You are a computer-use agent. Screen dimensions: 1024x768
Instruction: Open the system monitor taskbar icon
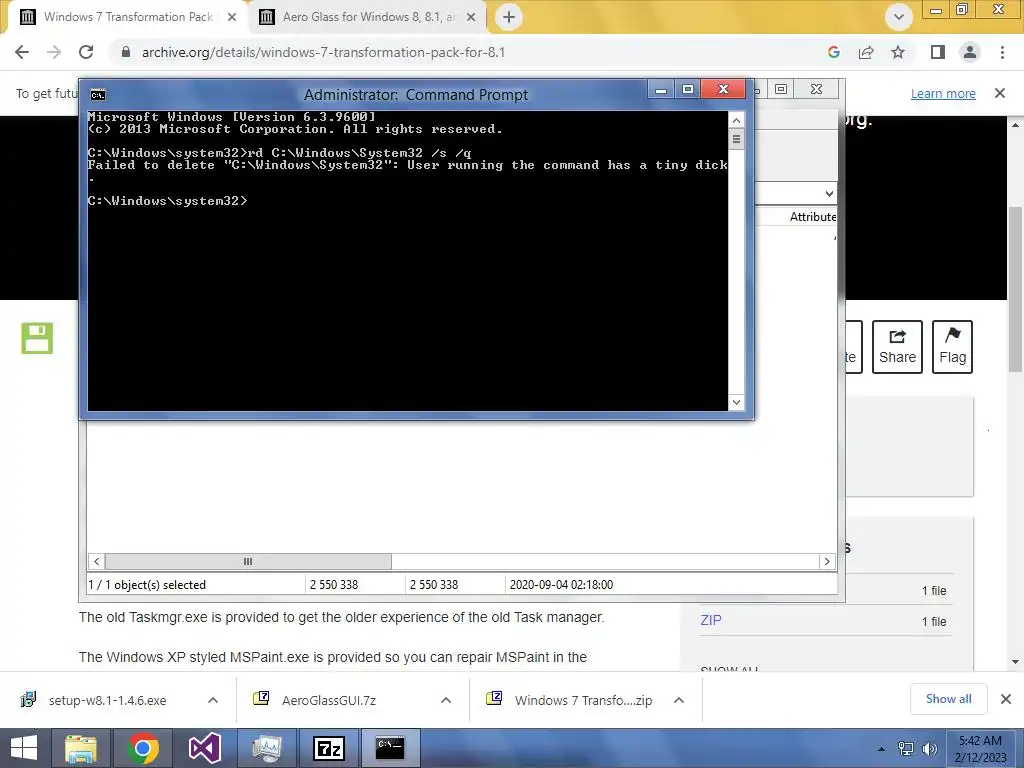266,748
